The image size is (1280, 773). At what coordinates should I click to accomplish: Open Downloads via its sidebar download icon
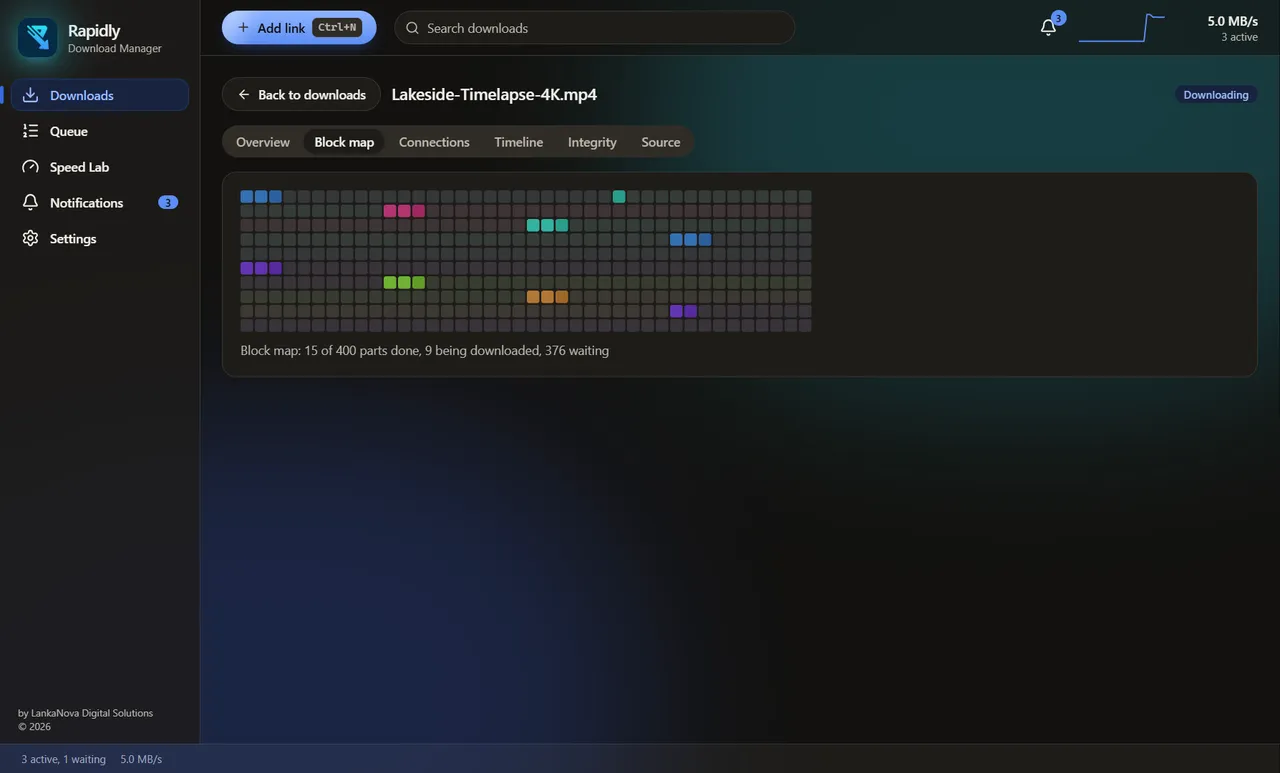pos(30,95)
